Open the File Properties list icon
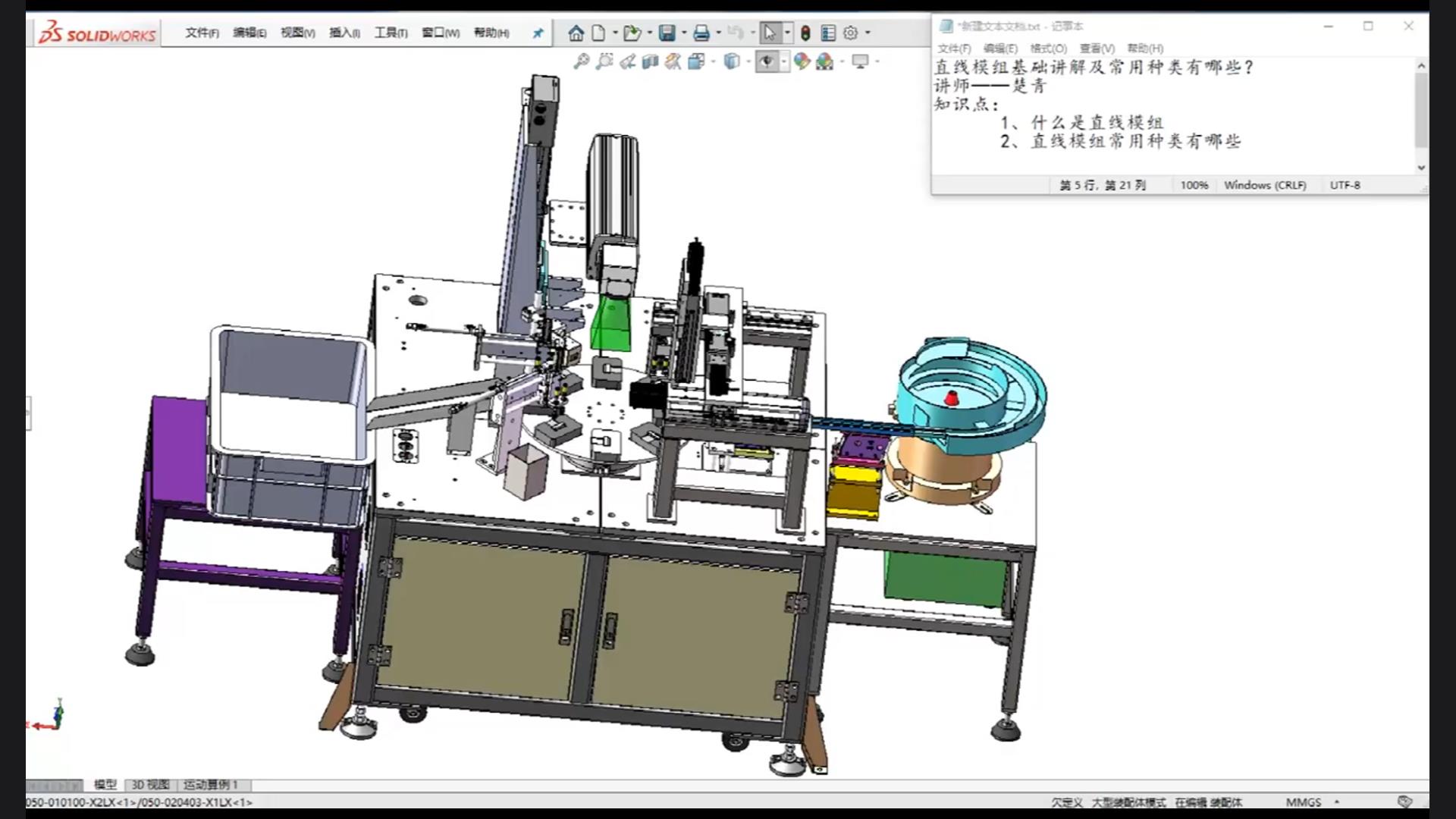 (x=828, y=33)
